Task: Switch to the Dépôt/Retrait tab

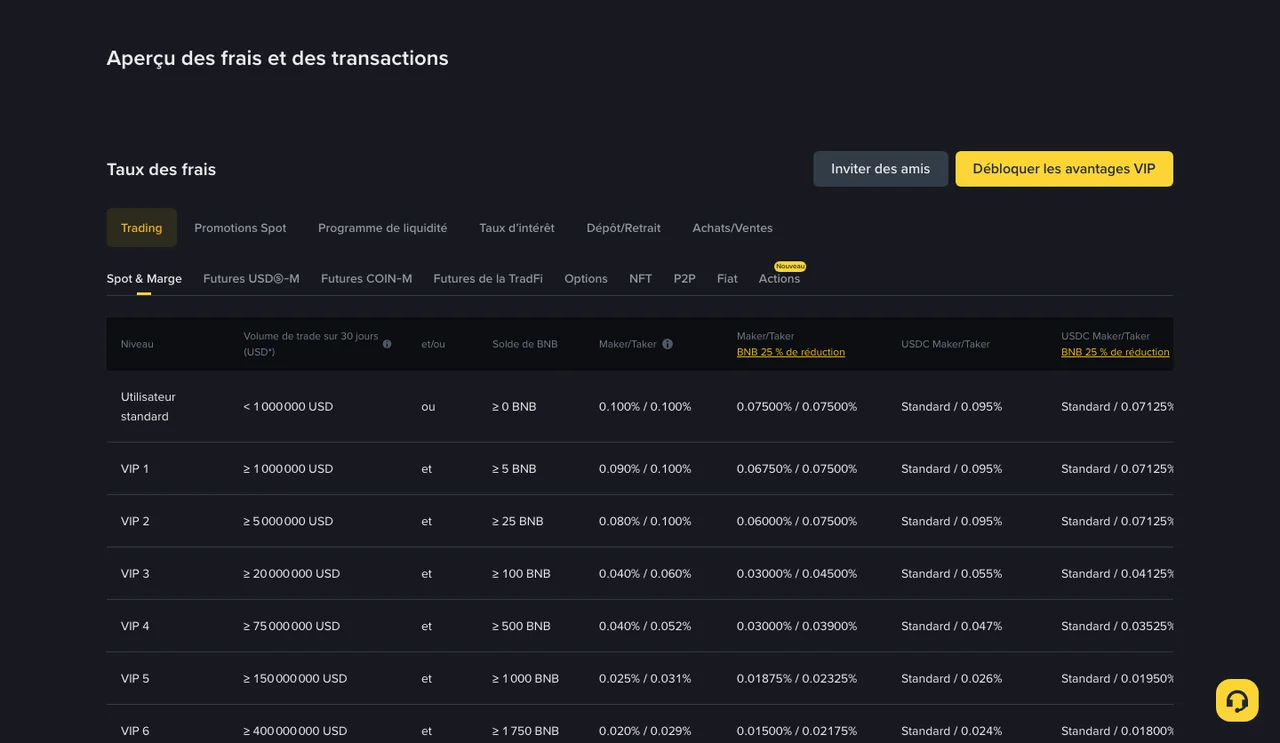Action: coord(624,228)
